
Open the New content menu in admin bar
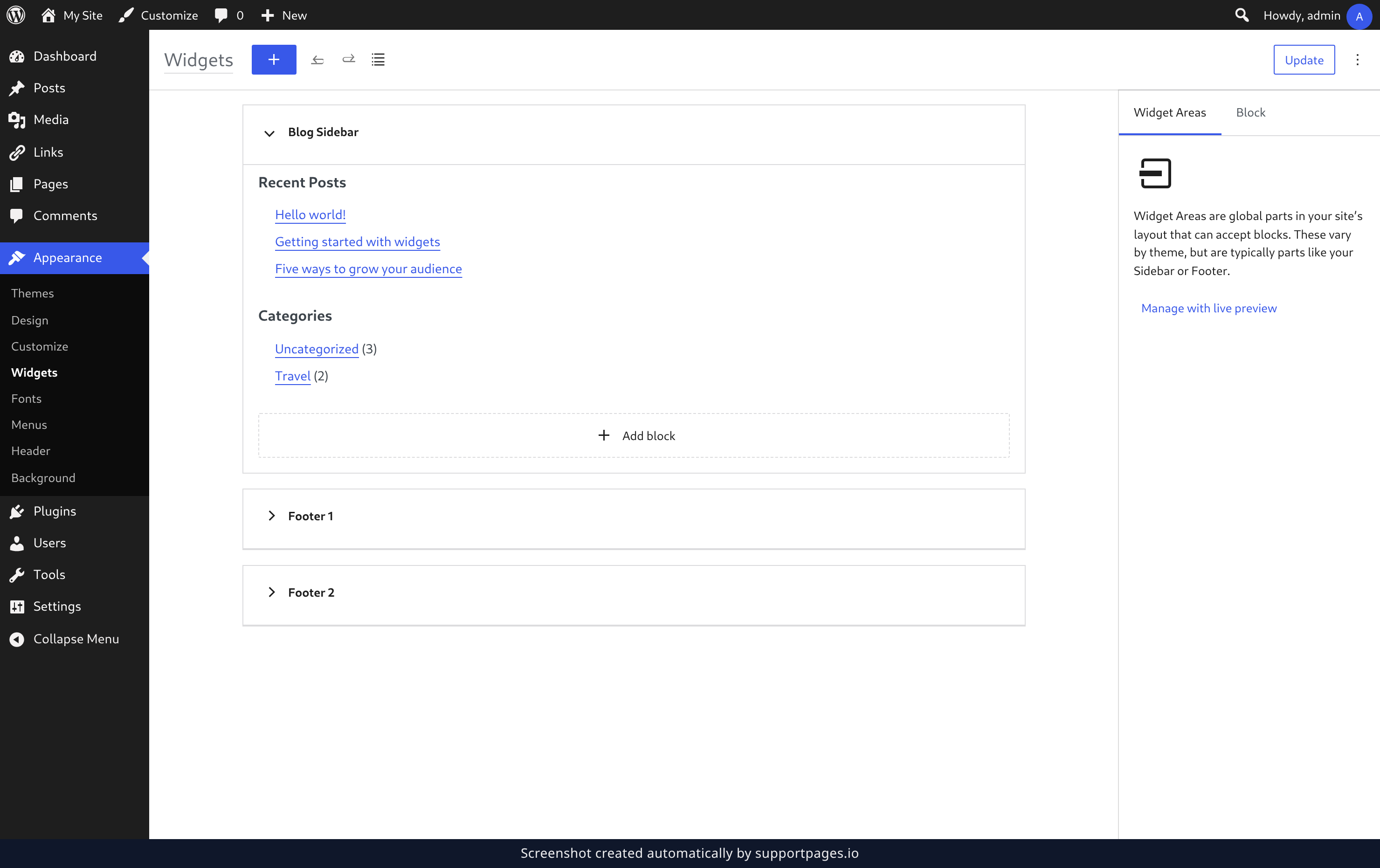click(283, 15)
